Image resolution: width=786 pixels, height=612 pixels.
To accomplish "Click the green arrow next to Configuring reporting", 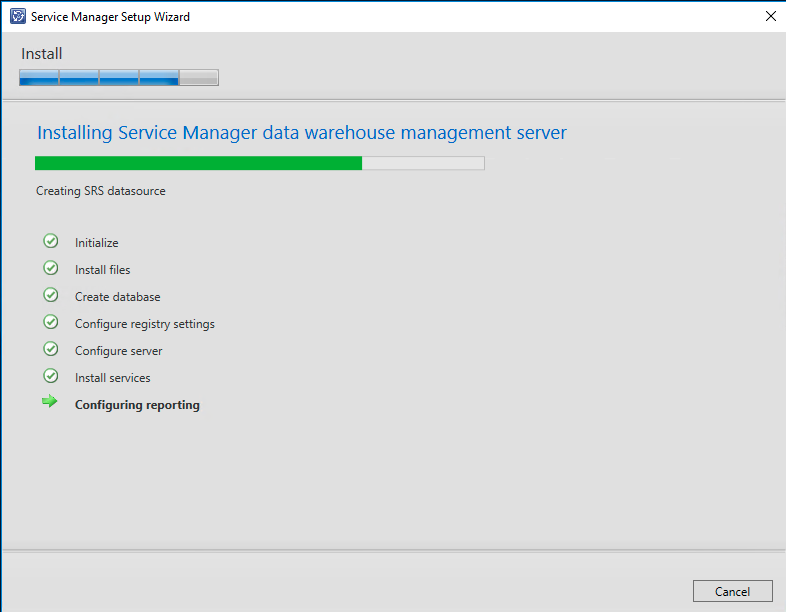I will point(50,403).
